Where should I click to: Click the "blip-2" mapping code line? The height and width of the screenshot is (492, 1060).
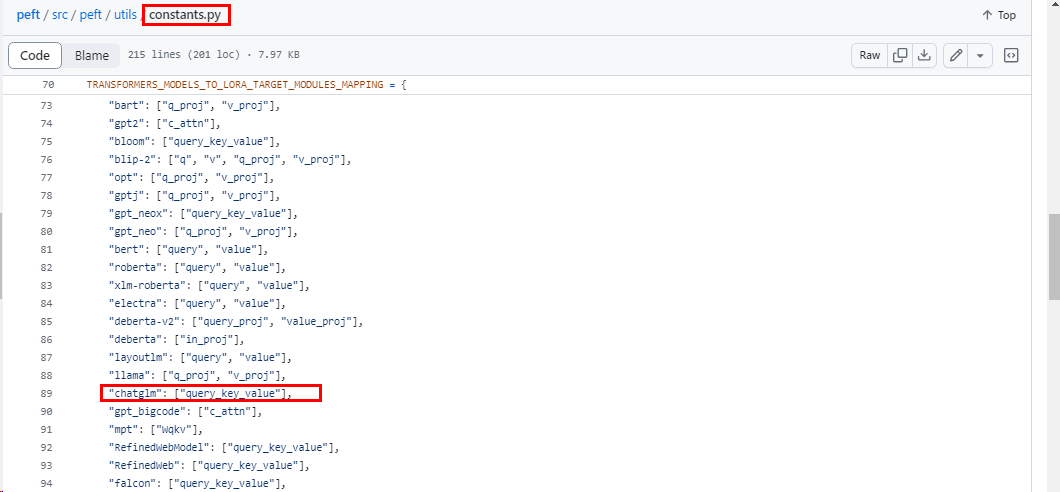pyautogui.click(x=230, y=160)
